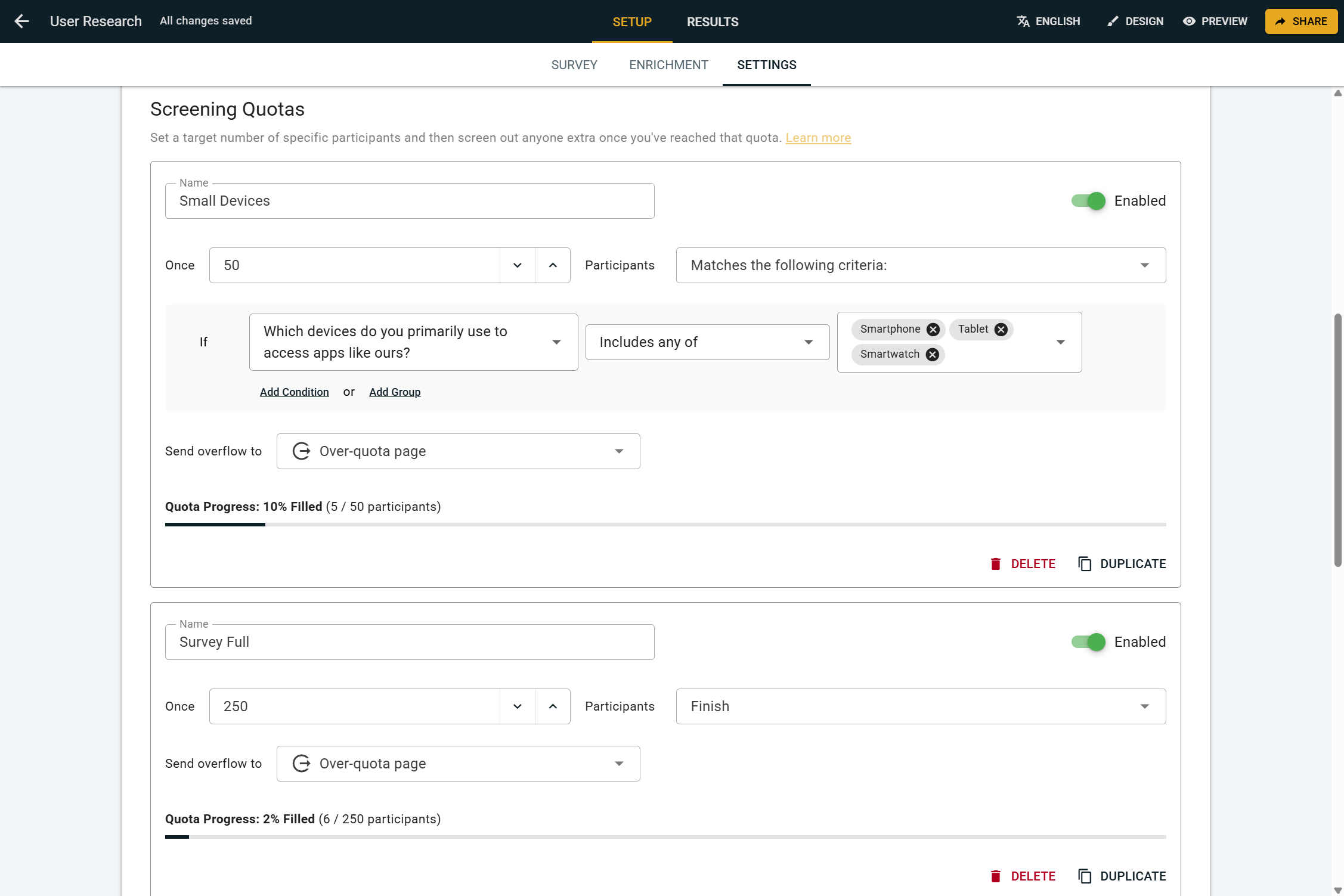Open the Enrichment sub-tab
The height and width of the screenshot is (896, 1344).
(x=668, y=65)
